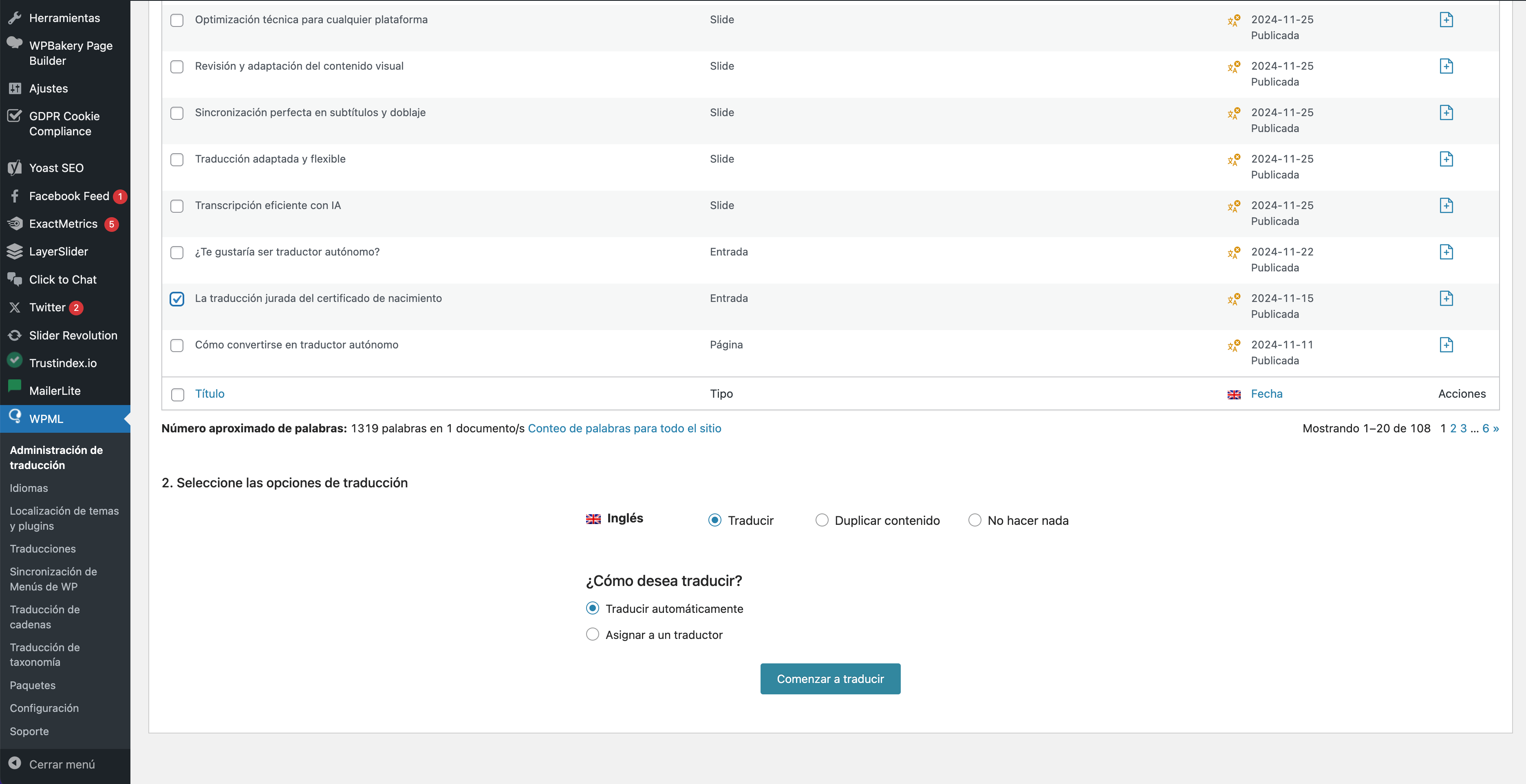Open the Soporte submenu item
1526x784 pixels.
(x=29, y=731)
